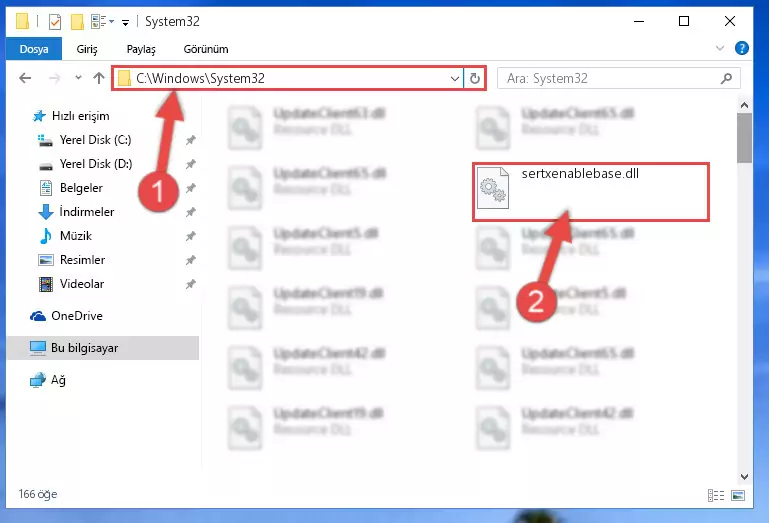Open the File Explorer system menu icon
Image resolution: width=769 pixels, height=523 pixels.
point(22,22)
